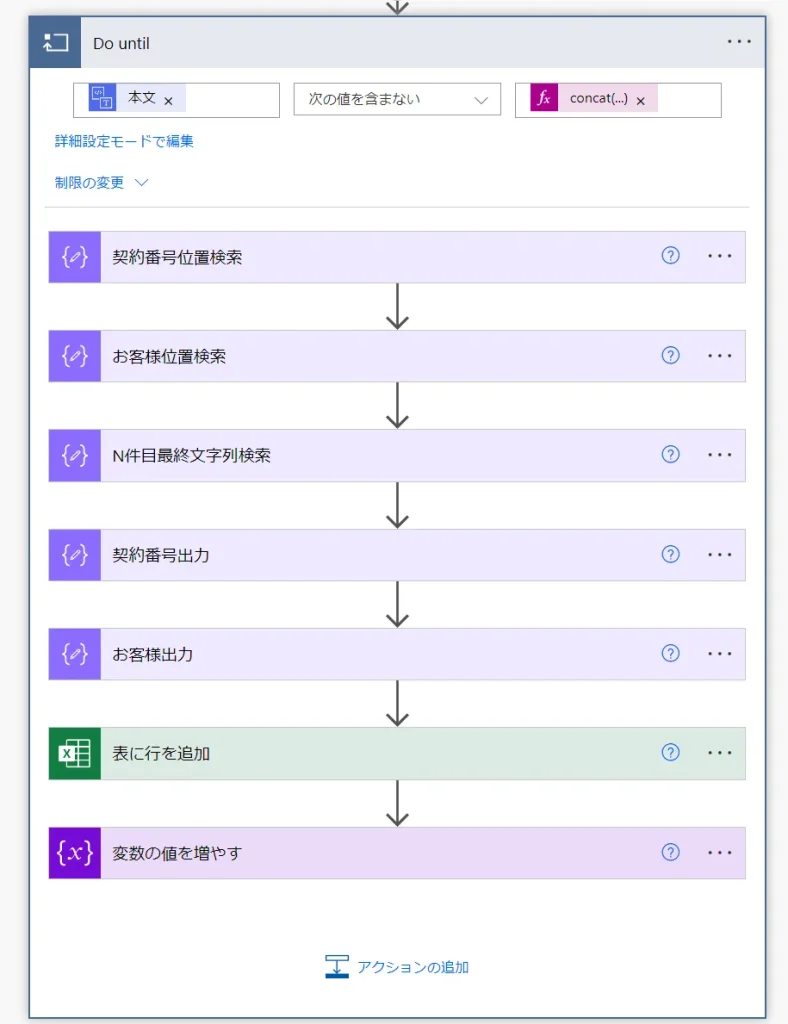The image size is (788, 1024).
Task: Click the variable icon on 変数の値を増やす
Action: 75,853
